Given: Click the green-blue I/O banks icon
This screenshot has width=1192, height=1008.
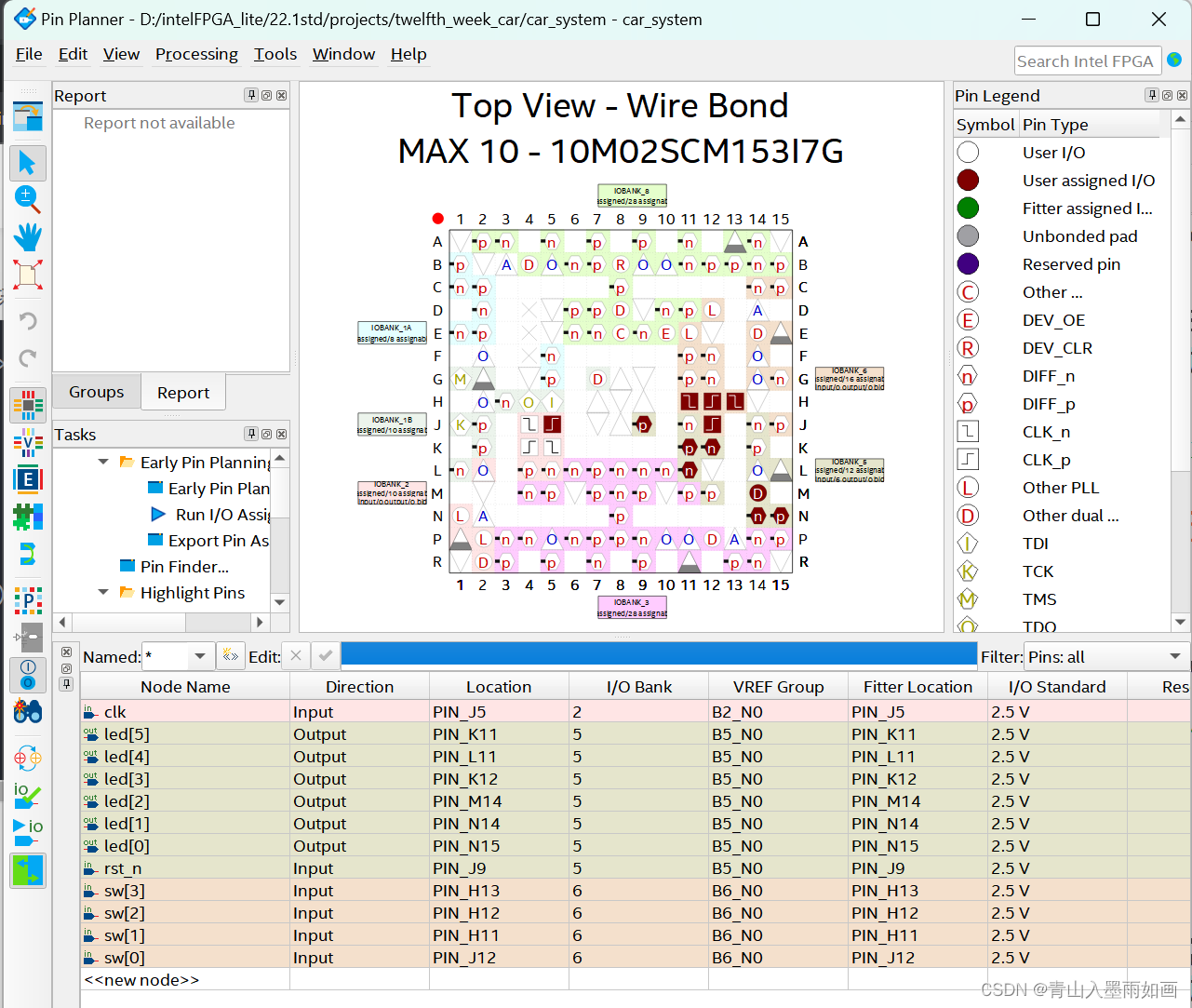Looking at the screenshot, I should [28, 517].
